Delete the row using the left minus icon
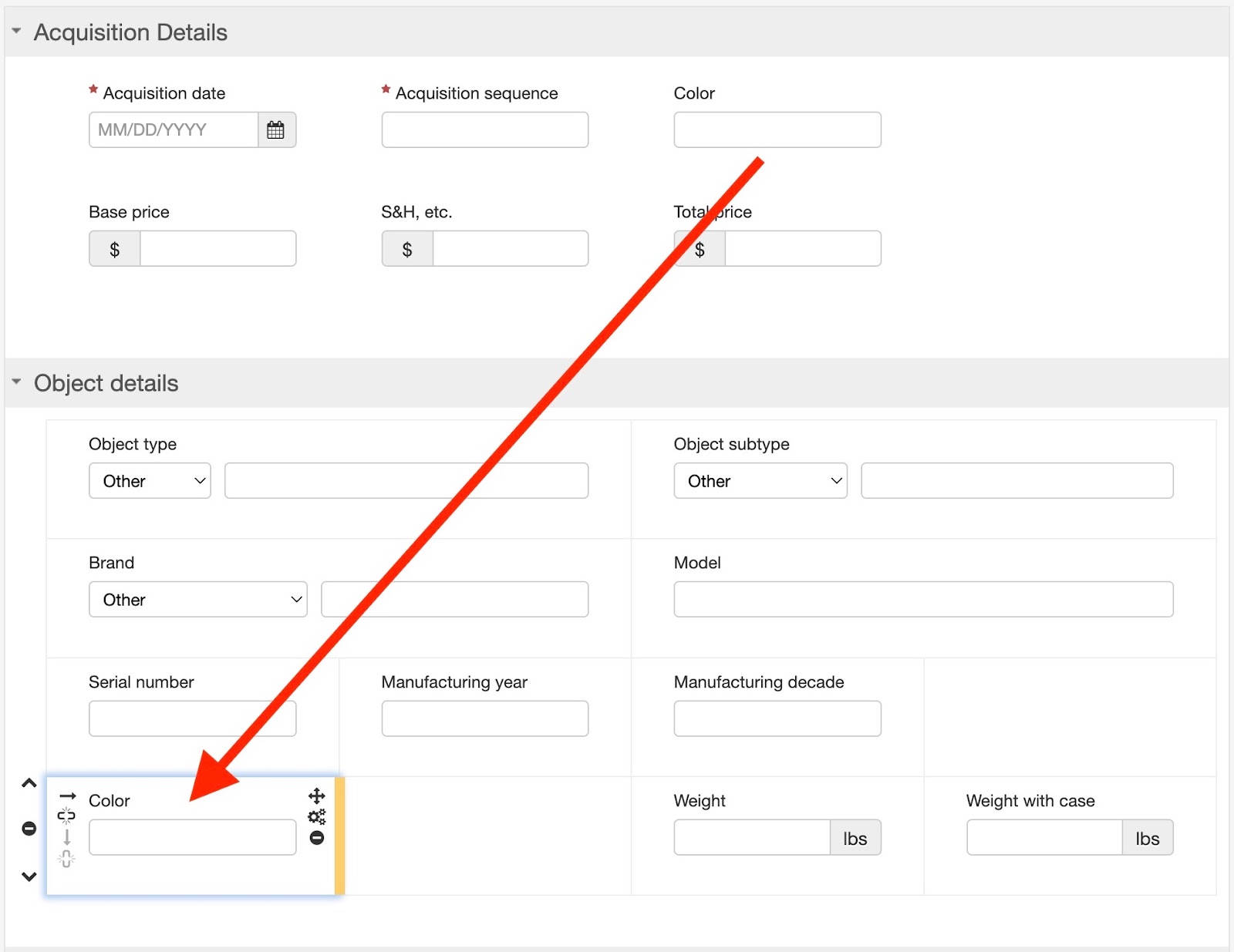This screenshot has height=952, width=1234. 29,829
